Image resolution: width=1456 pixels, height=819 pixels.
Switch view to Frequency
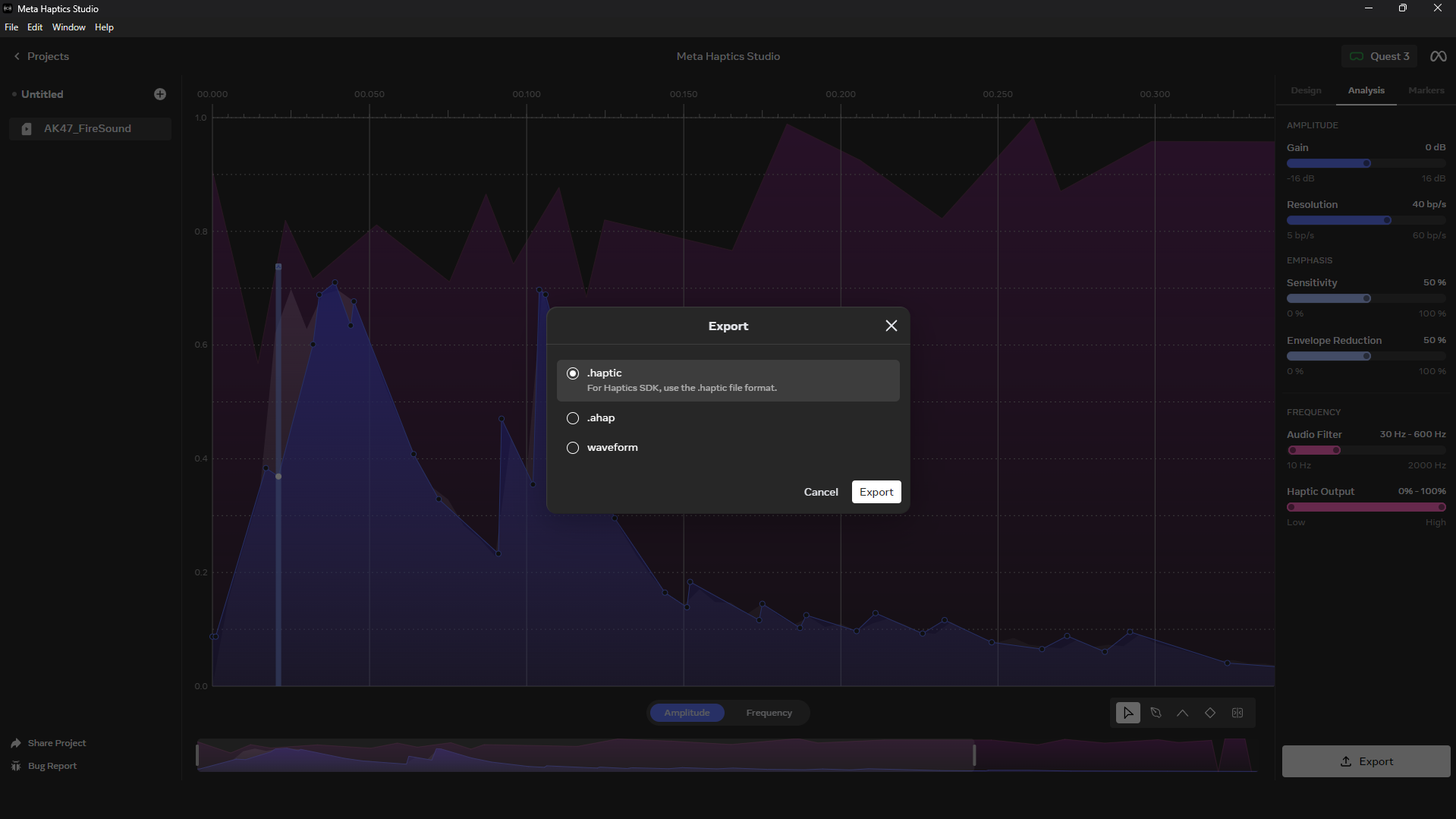pyautogui.click(x=769, y=713)
